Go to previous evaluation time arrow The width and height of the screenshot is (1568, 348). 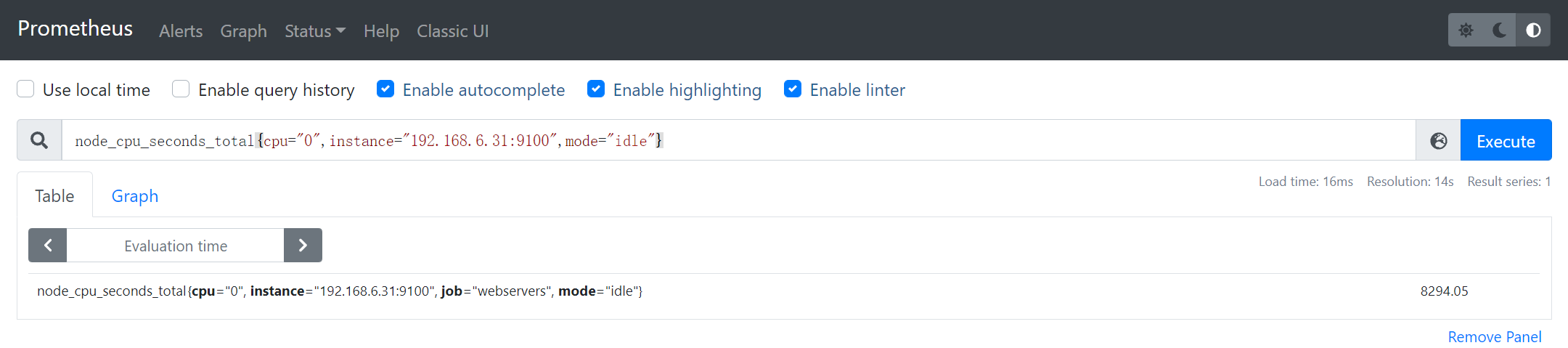point(48,246)
